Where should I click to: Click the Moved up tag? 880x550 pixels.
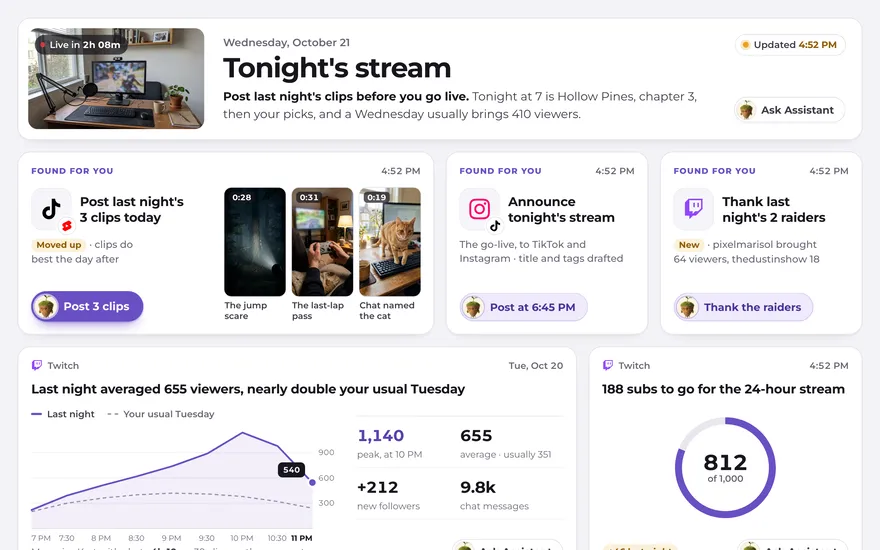[x=58, y=245]
